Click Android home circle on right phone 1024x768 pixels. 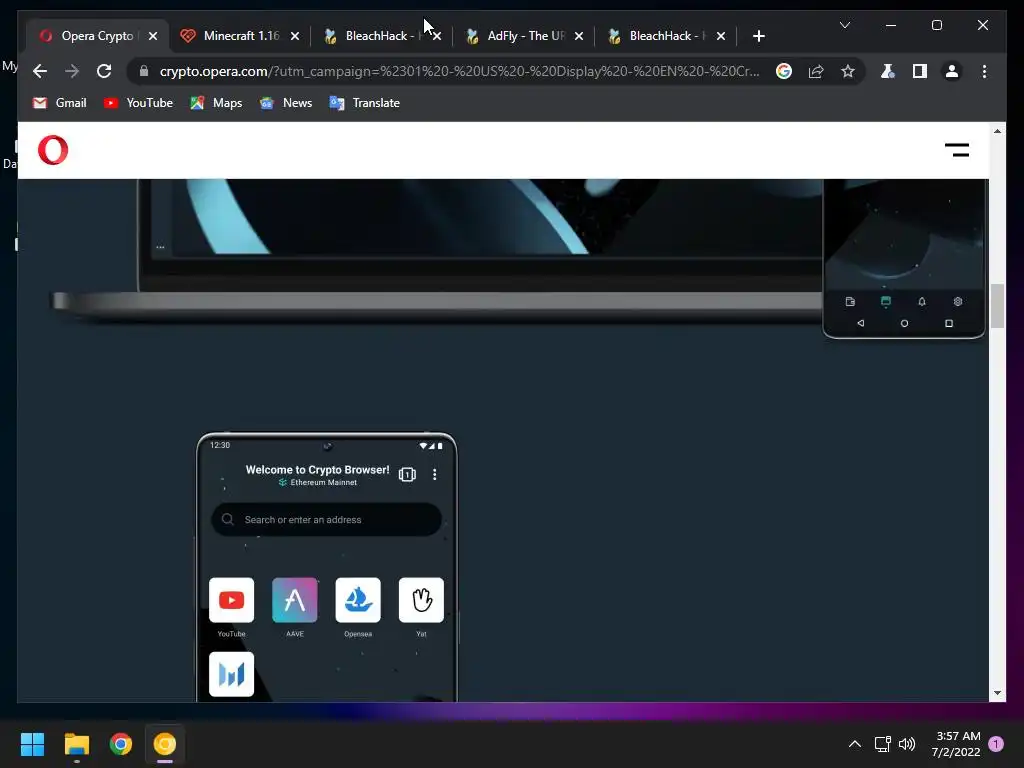(904, 323)
